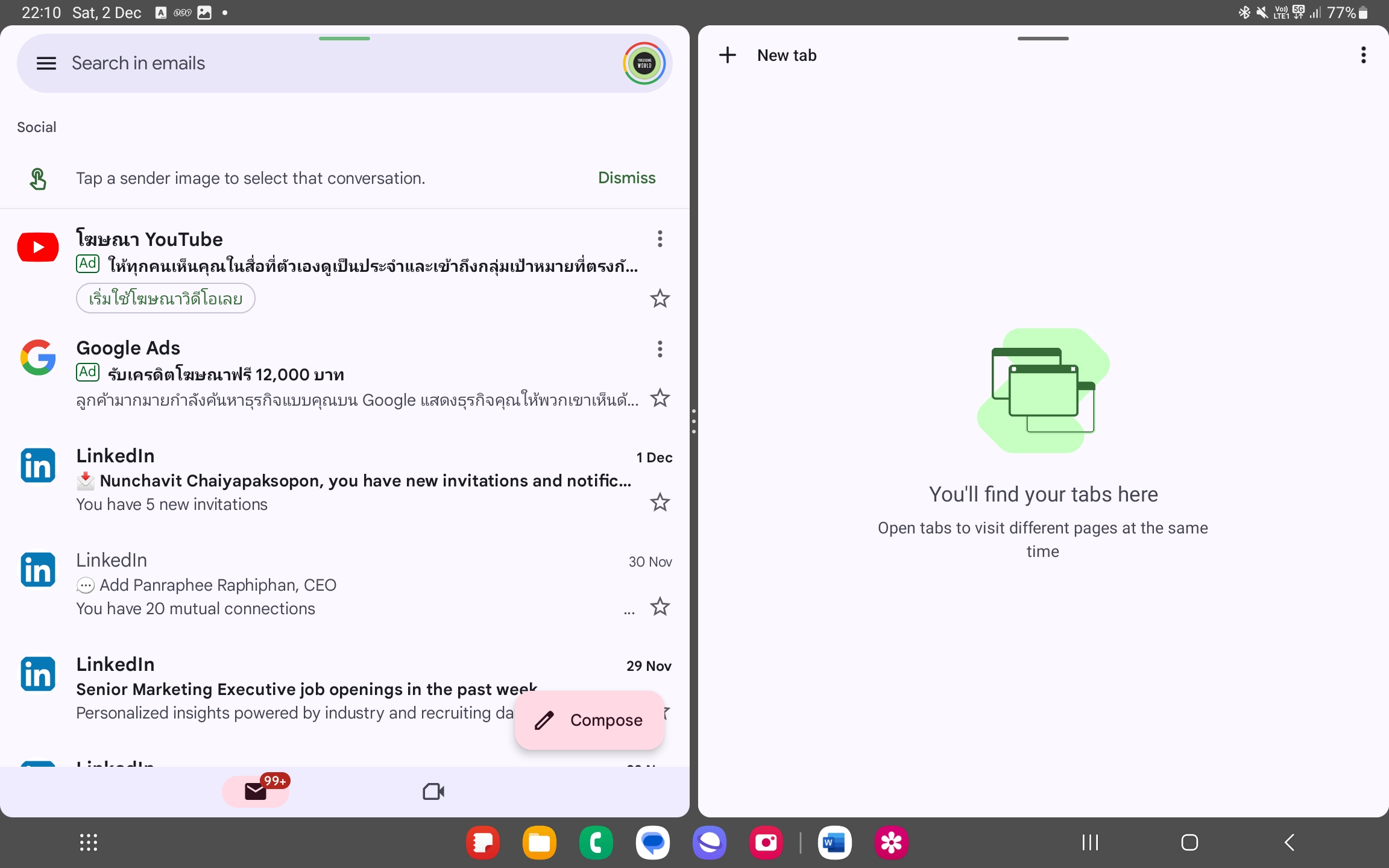
Task: Launch the green Phone app
Action: pos(596,842)
